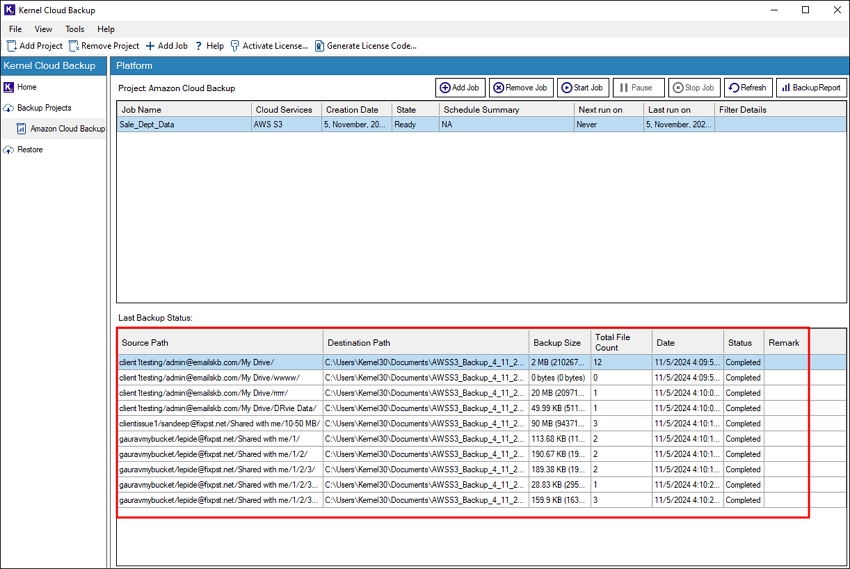Click the Restore cloud icon
The width and height of the screenshot is (850, 569).
tap(8, 150)
